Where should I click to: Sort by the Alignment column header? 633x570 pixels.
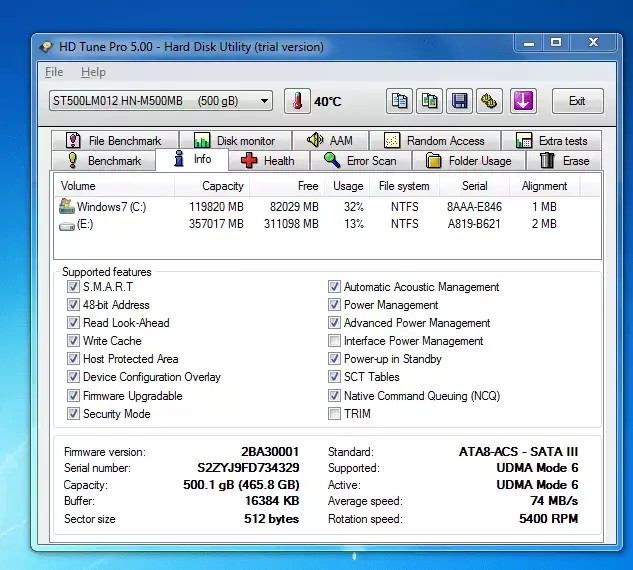[545, 186]
